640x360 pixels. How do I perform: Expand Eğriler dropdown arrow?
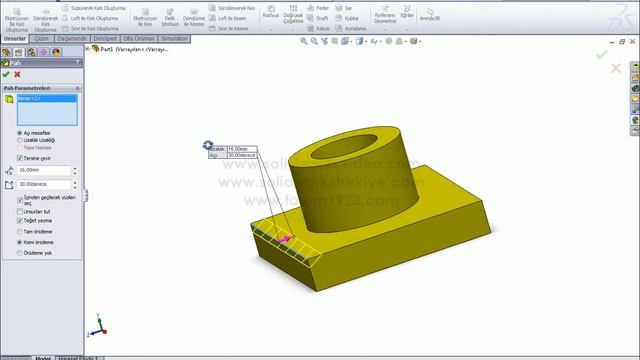click(x=407, y=30)
